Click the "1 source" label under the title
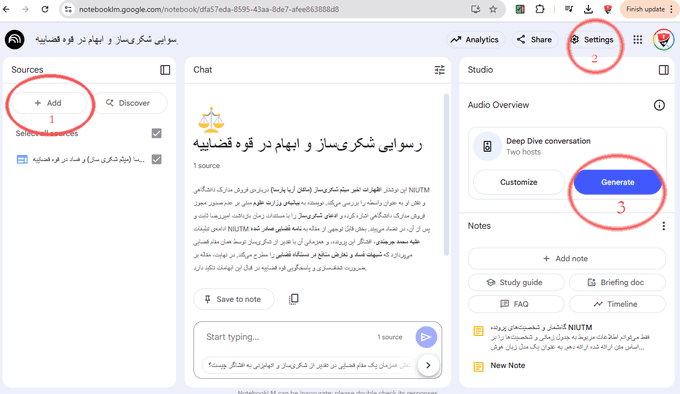Image resolution: width=680 pixels, height=394 pixels. point(206,166)
